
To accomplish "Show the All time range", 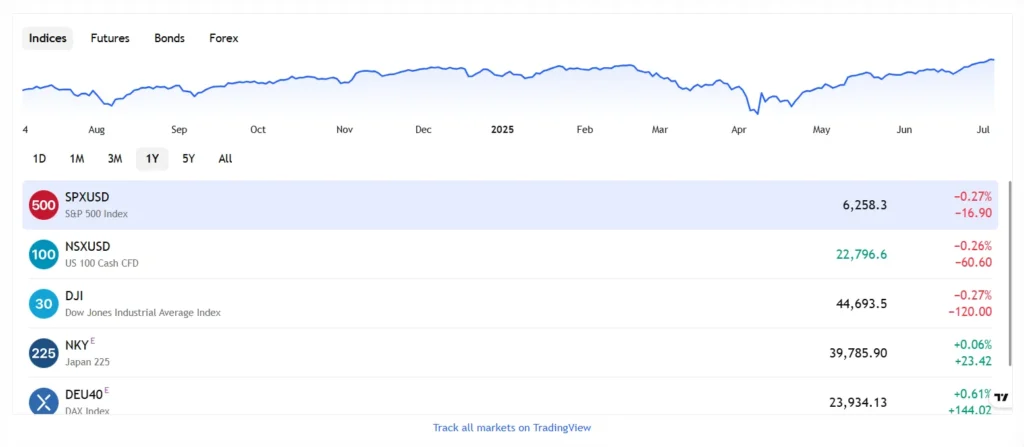I will [225, 158].
